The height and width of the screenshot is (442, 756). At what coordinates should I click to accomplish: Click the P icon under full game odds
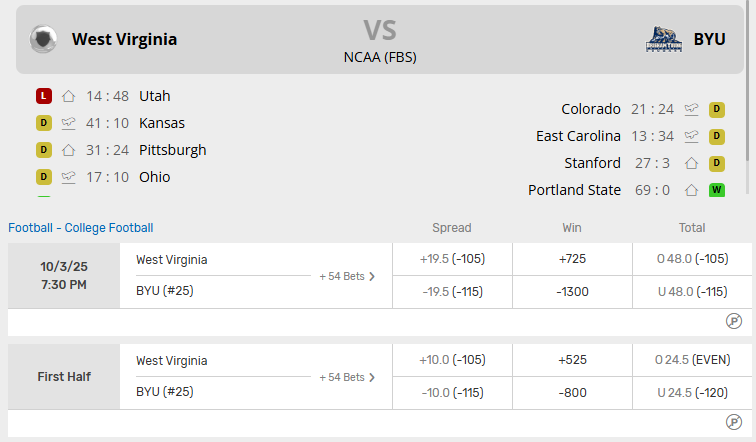tap(733, 321)
